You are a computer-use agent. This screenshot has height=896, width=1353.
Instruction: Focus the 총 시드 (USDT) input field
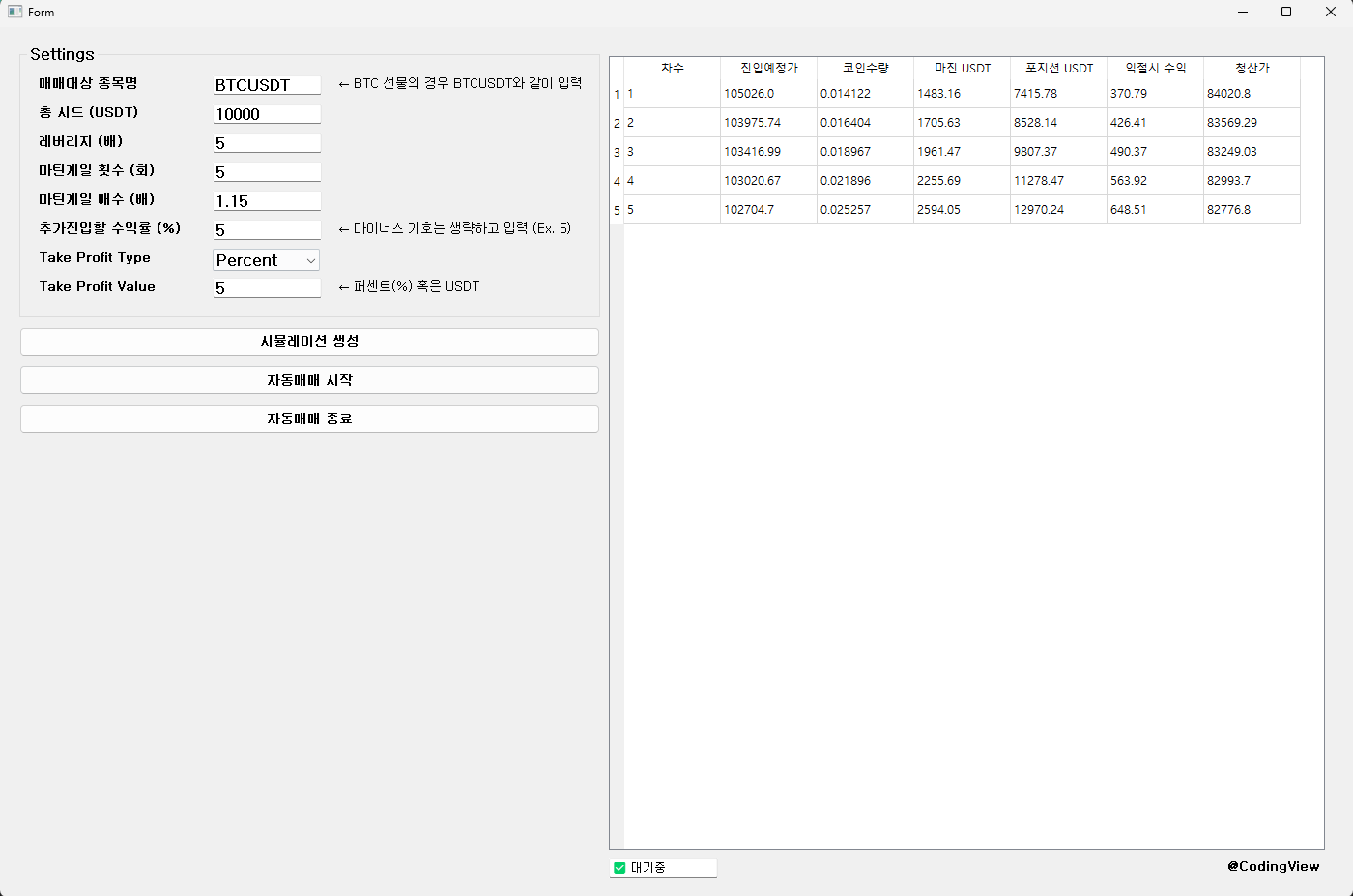[266, 114]
